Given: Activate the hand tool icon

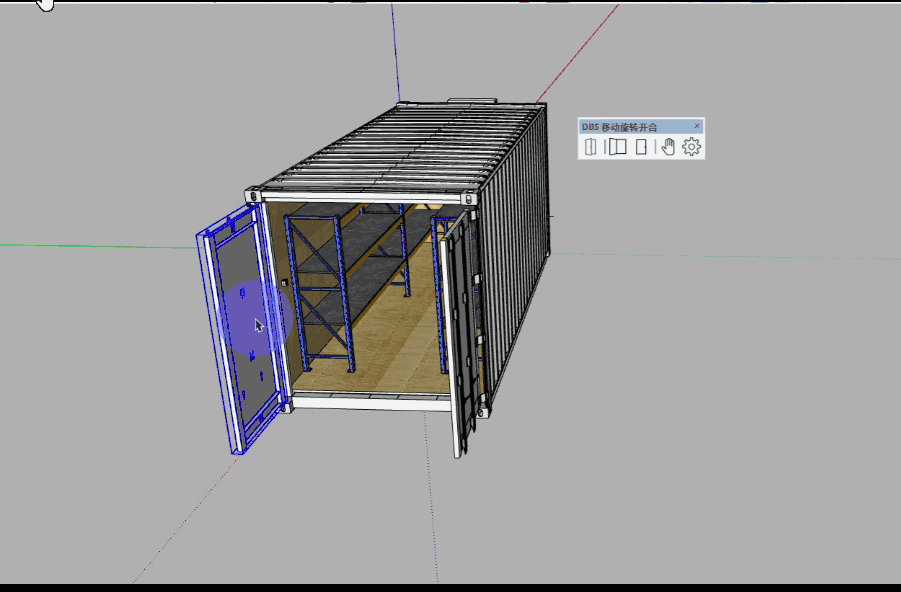Looking at the screenshot, I should pyautogui.click(x=668, y=147).
